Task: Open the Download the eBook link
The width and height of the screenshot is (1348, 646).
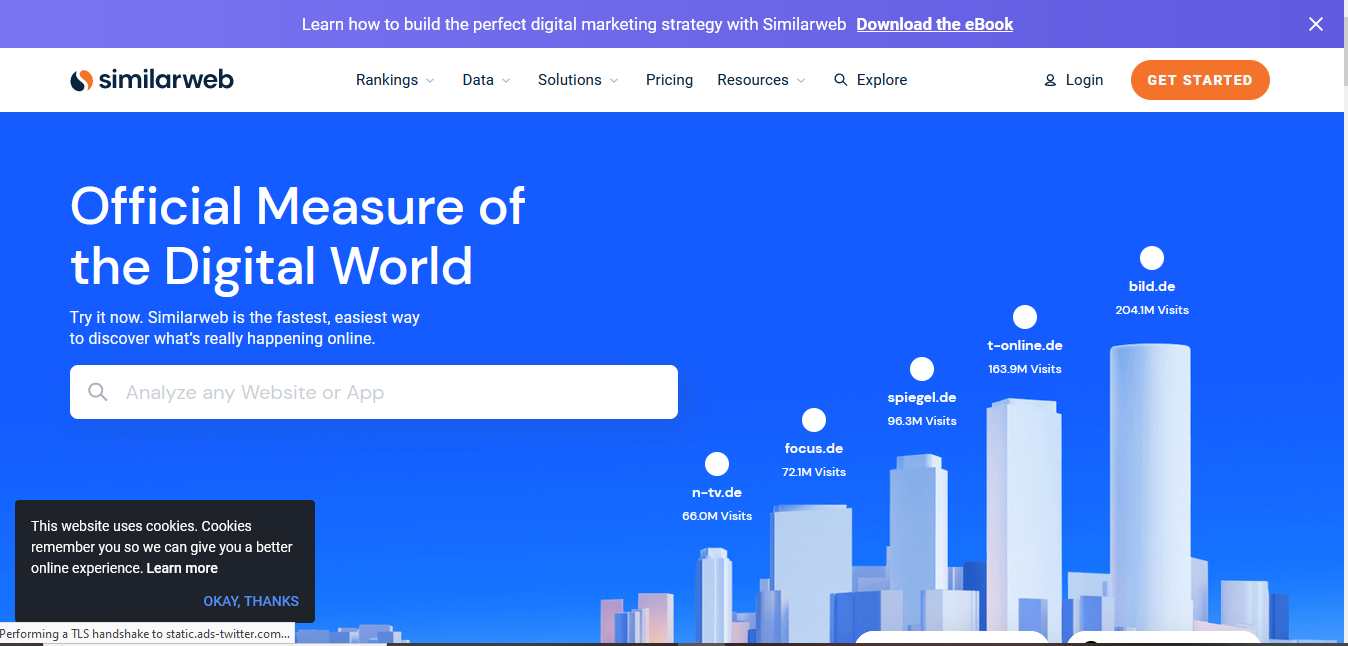Action: [934, 24]
